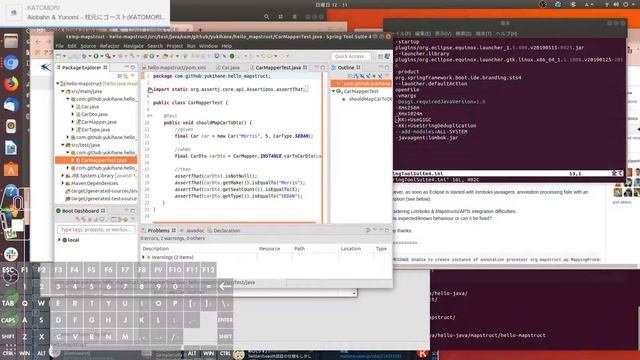Click the Debug bug toolbar icon
Screen dimensions: 640x360
pos(84,56)
